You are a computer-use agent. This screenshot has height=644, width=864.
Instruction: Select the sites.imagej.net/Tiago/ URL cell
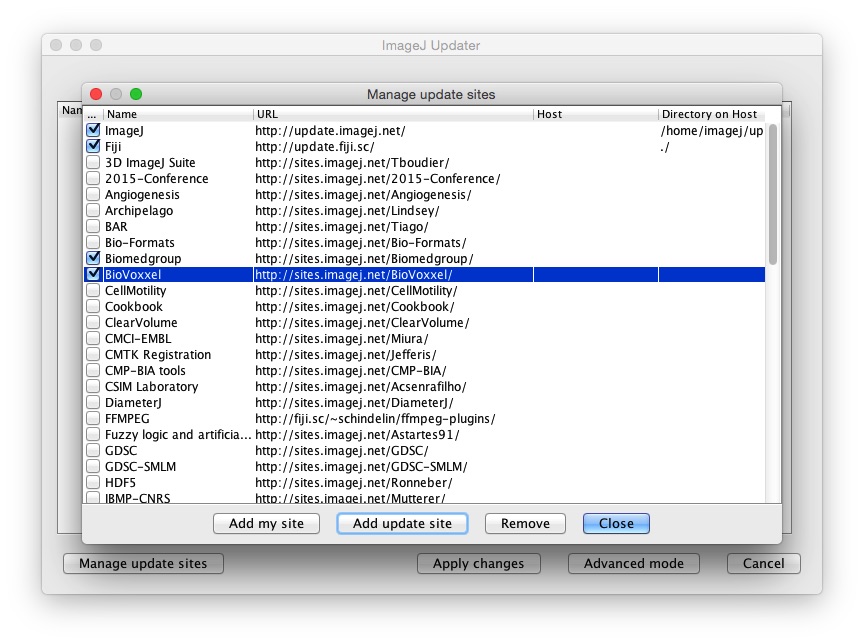[x=393, y=226]
